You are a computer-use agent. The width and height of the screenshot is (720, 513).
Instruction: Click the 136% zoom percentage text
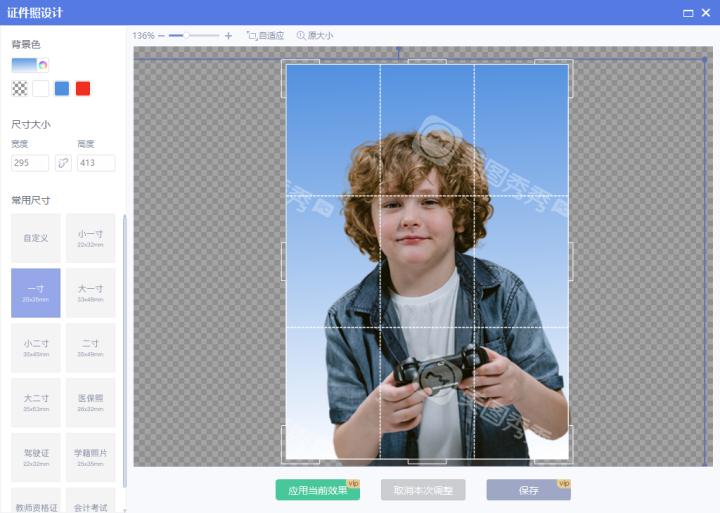click(x=143, y=36)
